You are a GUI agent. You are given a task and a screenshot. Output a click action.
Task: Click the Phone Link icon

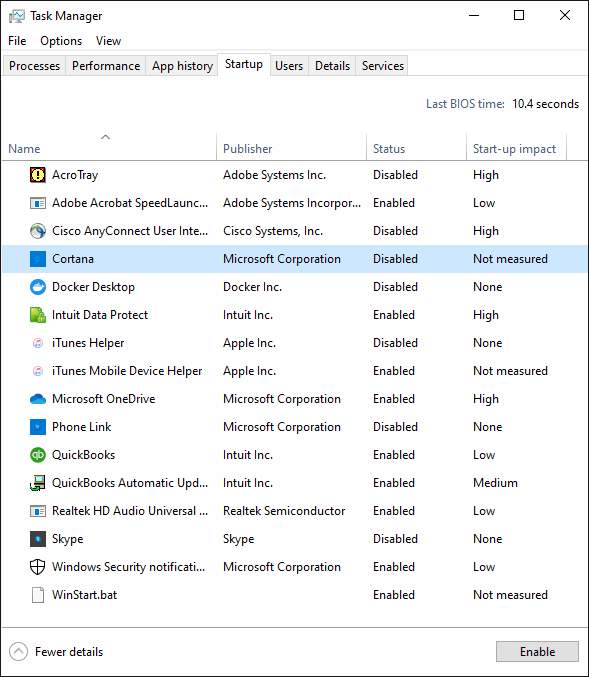38,427
